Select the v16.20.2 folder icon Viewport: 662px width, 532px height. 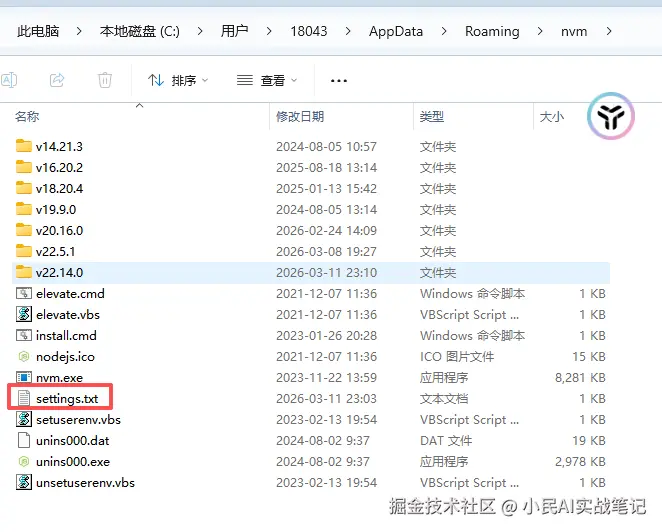24,167
